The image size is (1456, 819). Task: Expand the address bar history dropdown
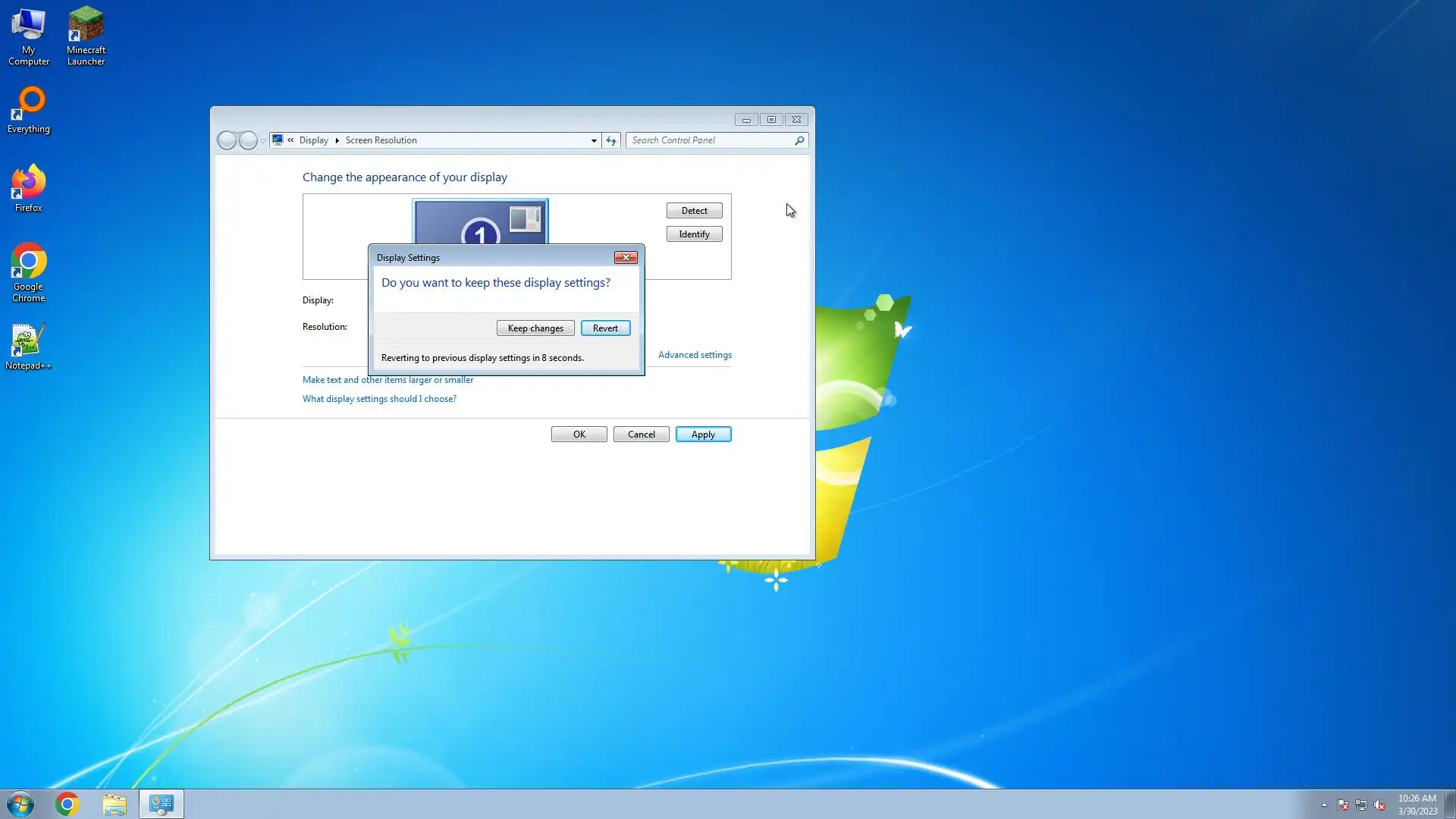tap(594, 140)
